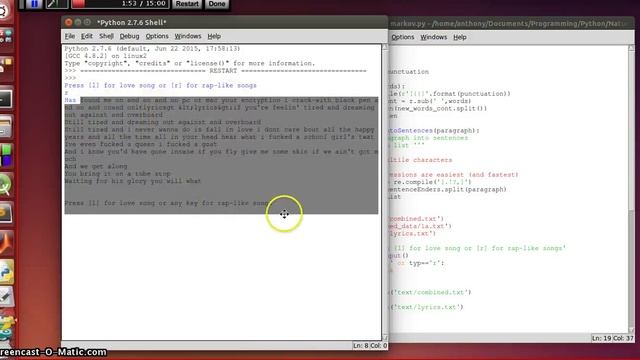Click the 'toSentences(paragraph):' code line

click(x=434, y=131)
